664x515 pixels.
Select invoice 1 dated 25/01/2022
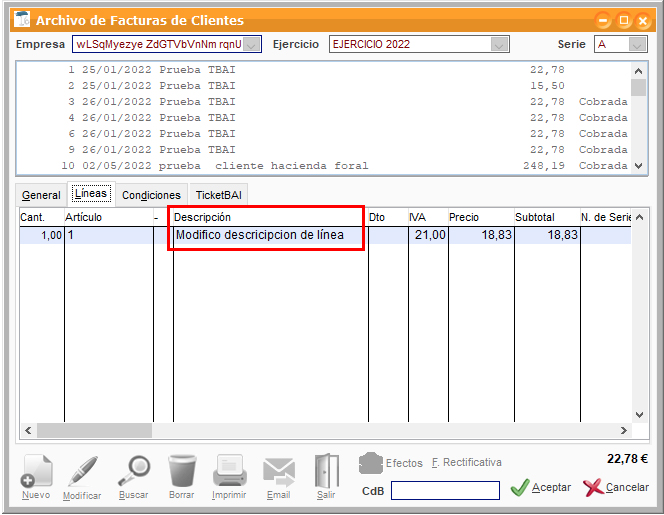pos(323,69)
